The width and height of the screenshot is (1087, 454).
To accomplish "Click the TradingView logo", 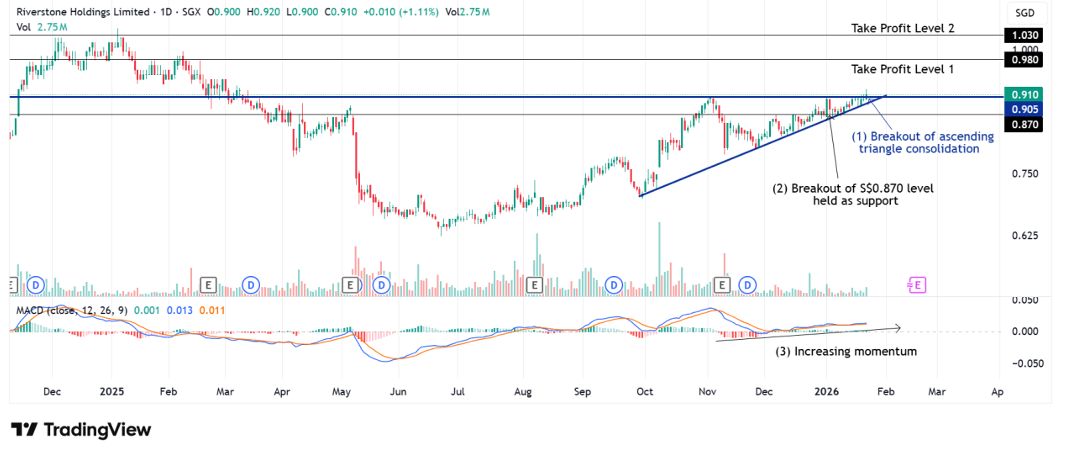I will 81,429.
